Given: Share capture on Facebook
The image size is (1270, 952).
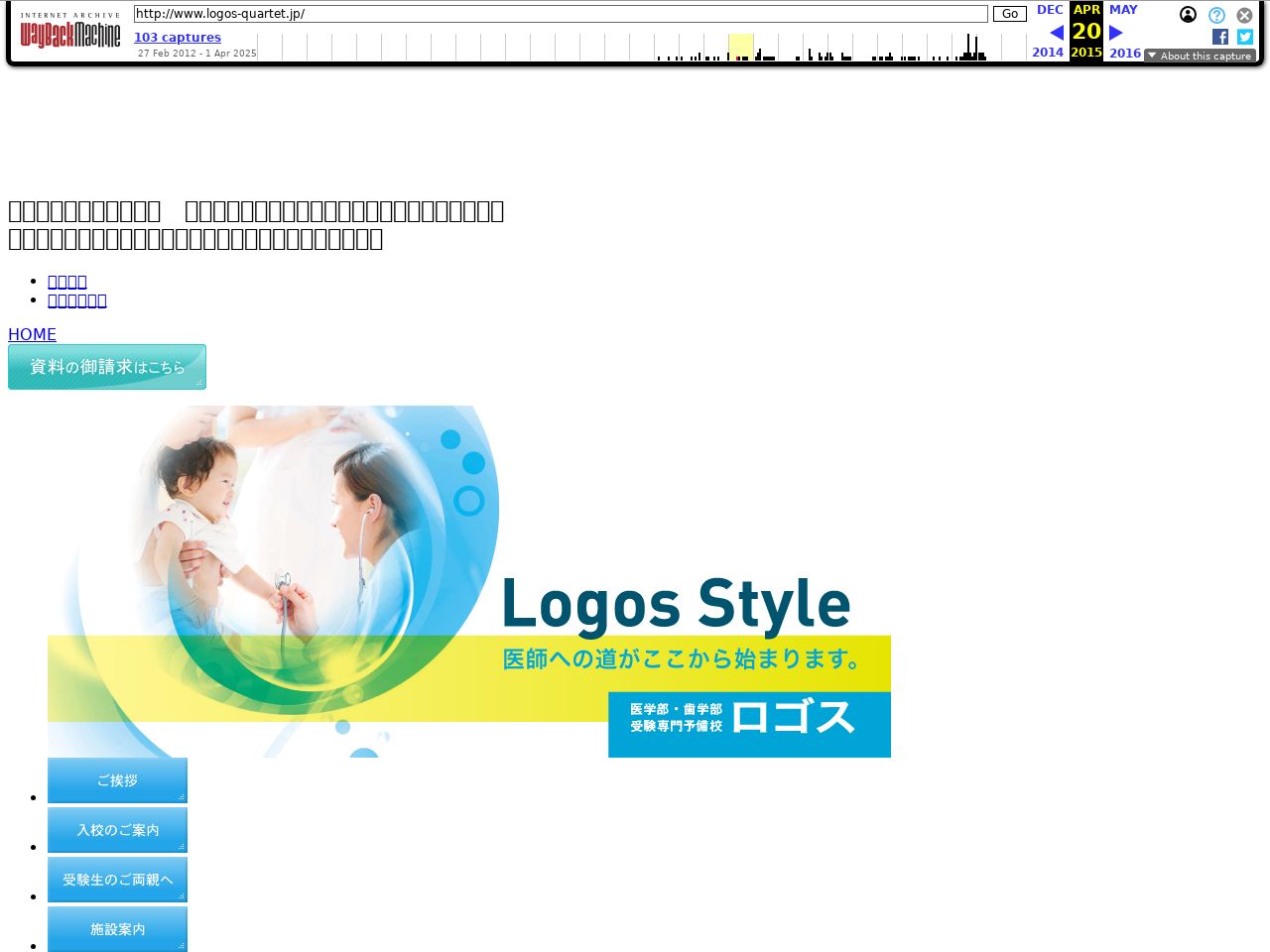Looking at the screenshot, I should tap(1220, 37).
